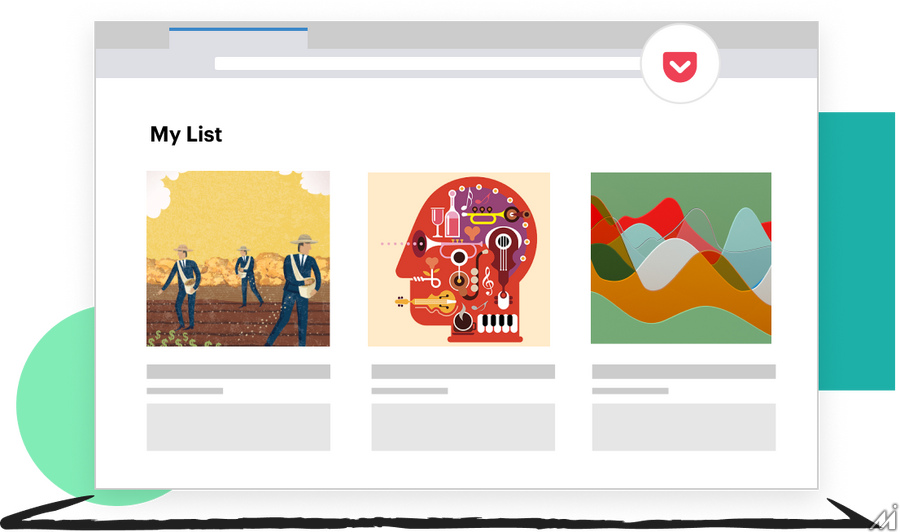Click the title bar under the farmers image

(x=238, y=372)
